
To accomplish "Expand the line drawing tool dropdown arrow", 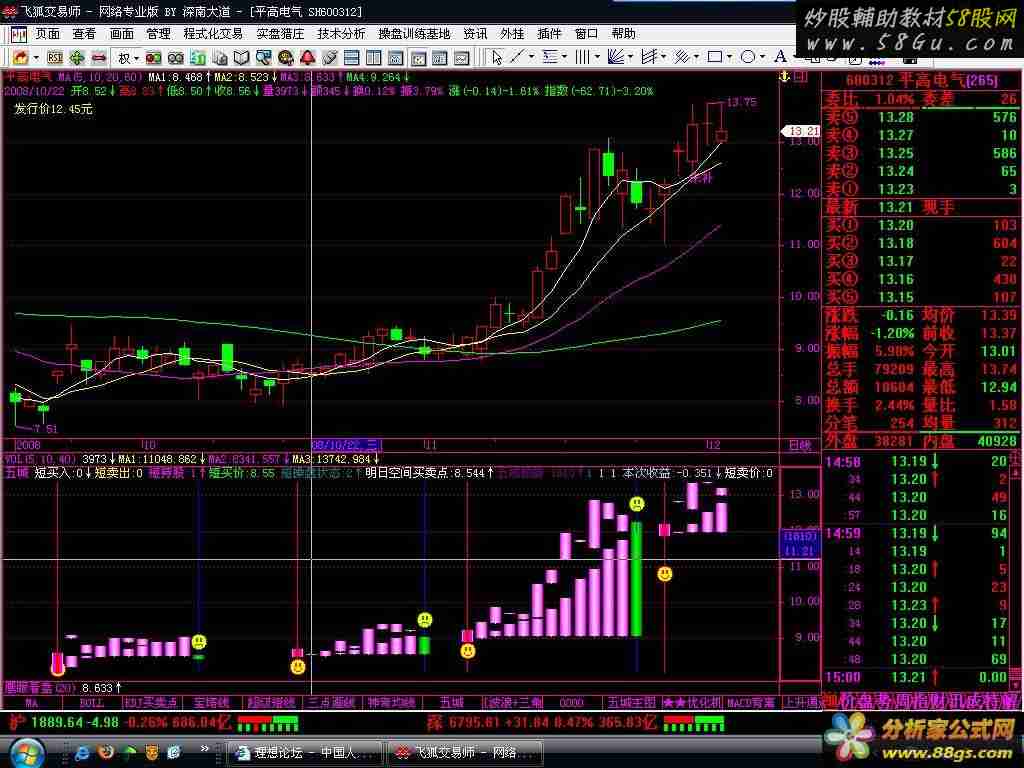I will click(532, 57).
